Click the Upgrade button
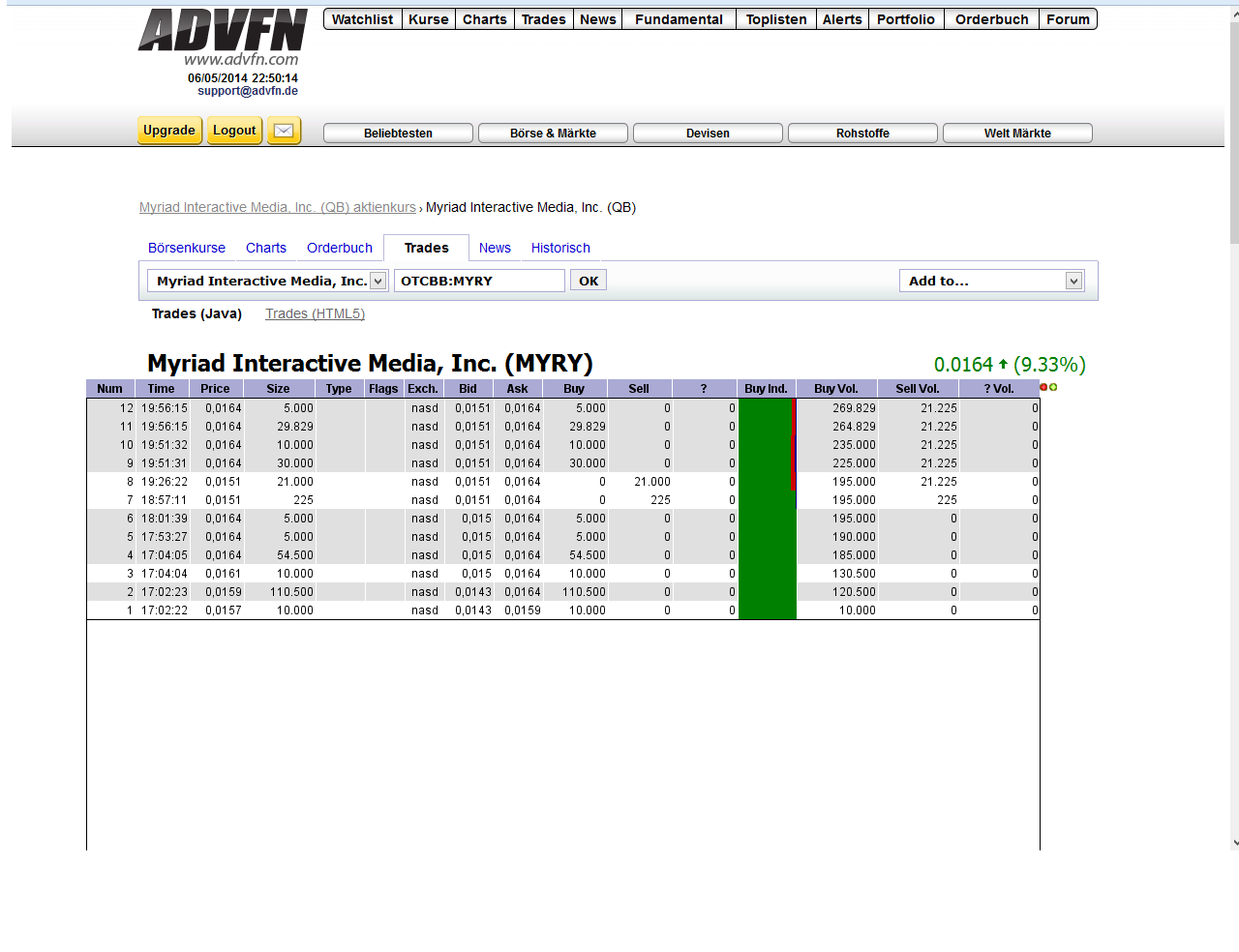Viewport: 1239px width, 952px height. 169,131
